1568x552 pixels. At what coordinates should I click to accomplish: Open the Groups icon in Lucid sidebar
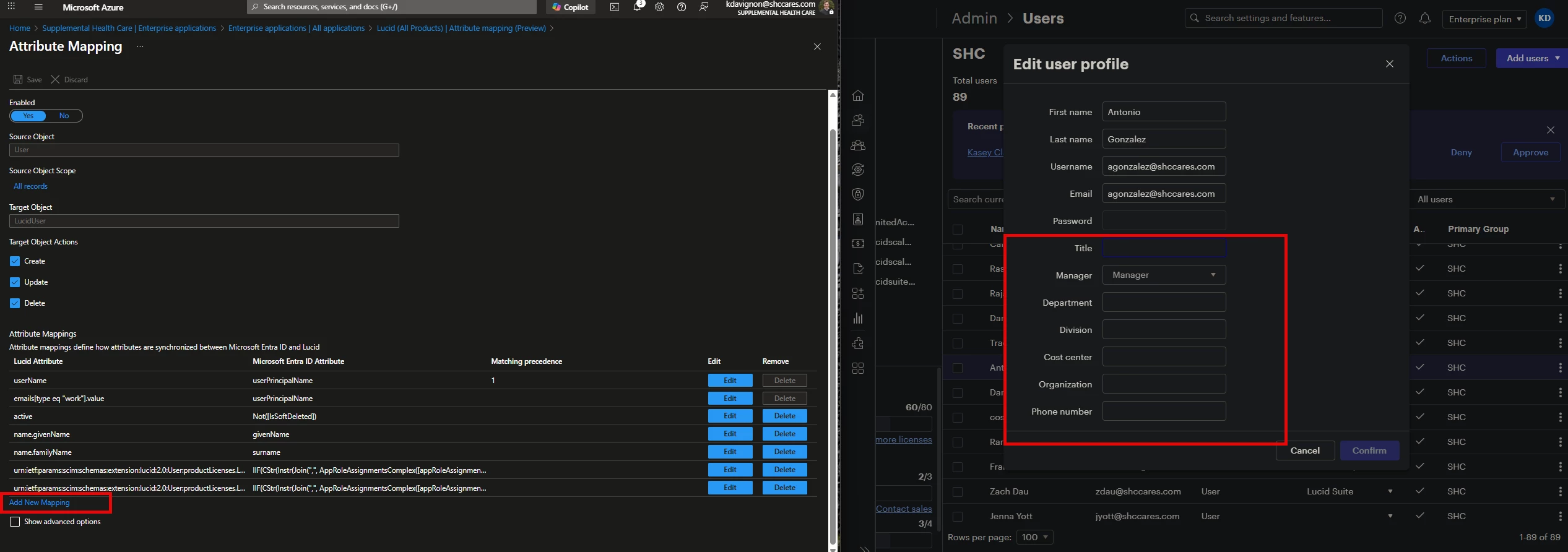858,145
